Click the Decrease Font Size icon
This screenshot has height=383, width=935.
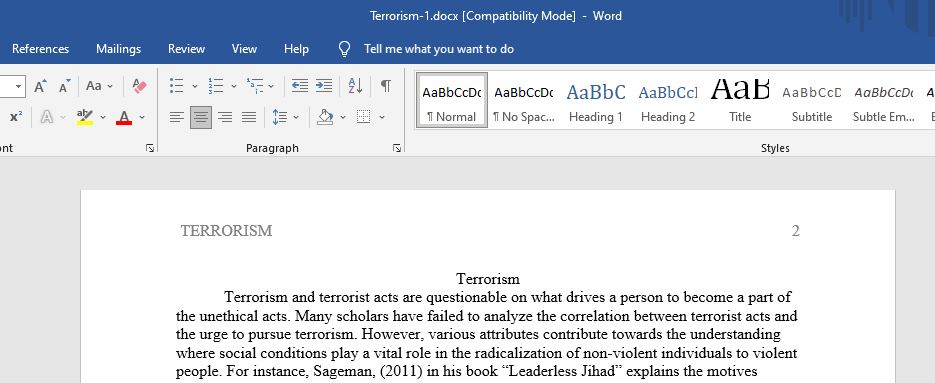click(64, 86)
